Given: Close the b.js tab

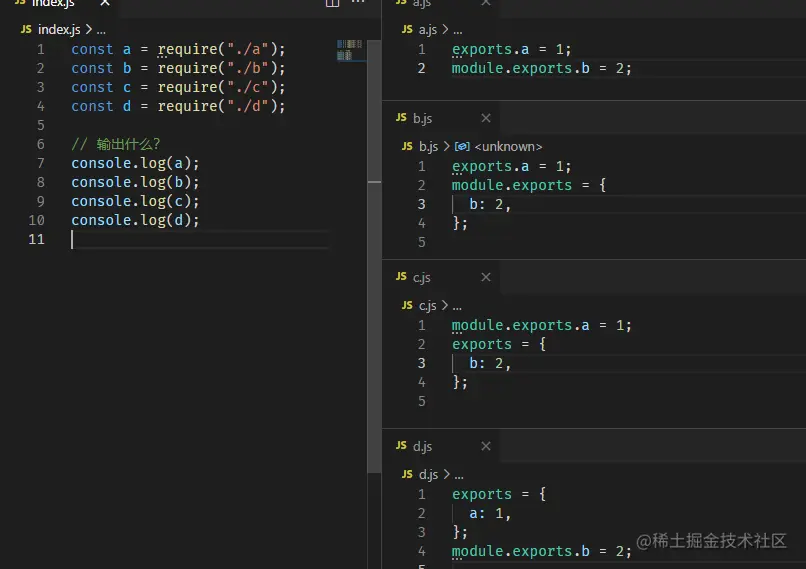Looking at the screenshot, I should [486, 118].
